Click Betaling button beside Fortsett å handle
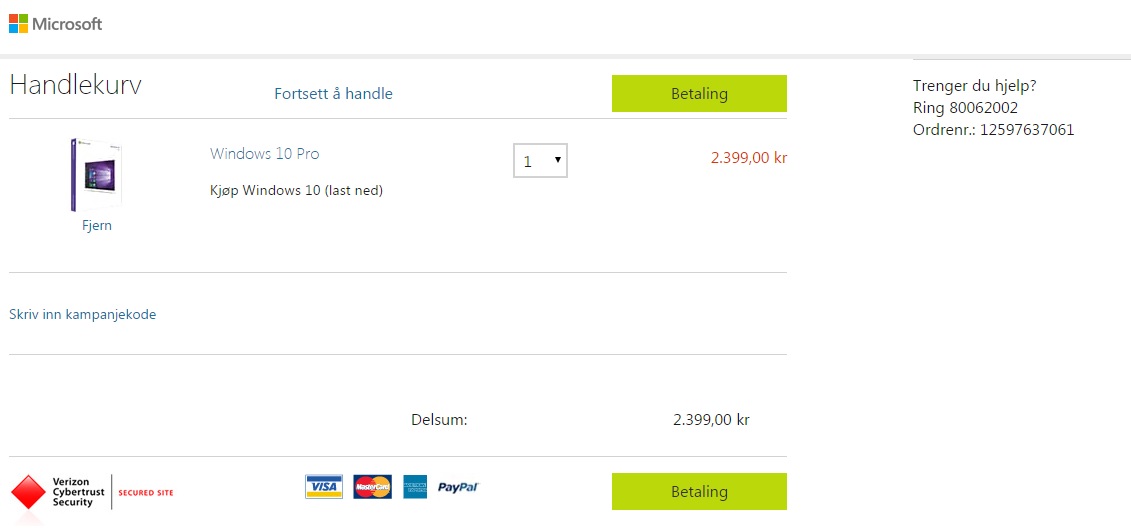The image size is (1131, 530). [x=699, y=94]
